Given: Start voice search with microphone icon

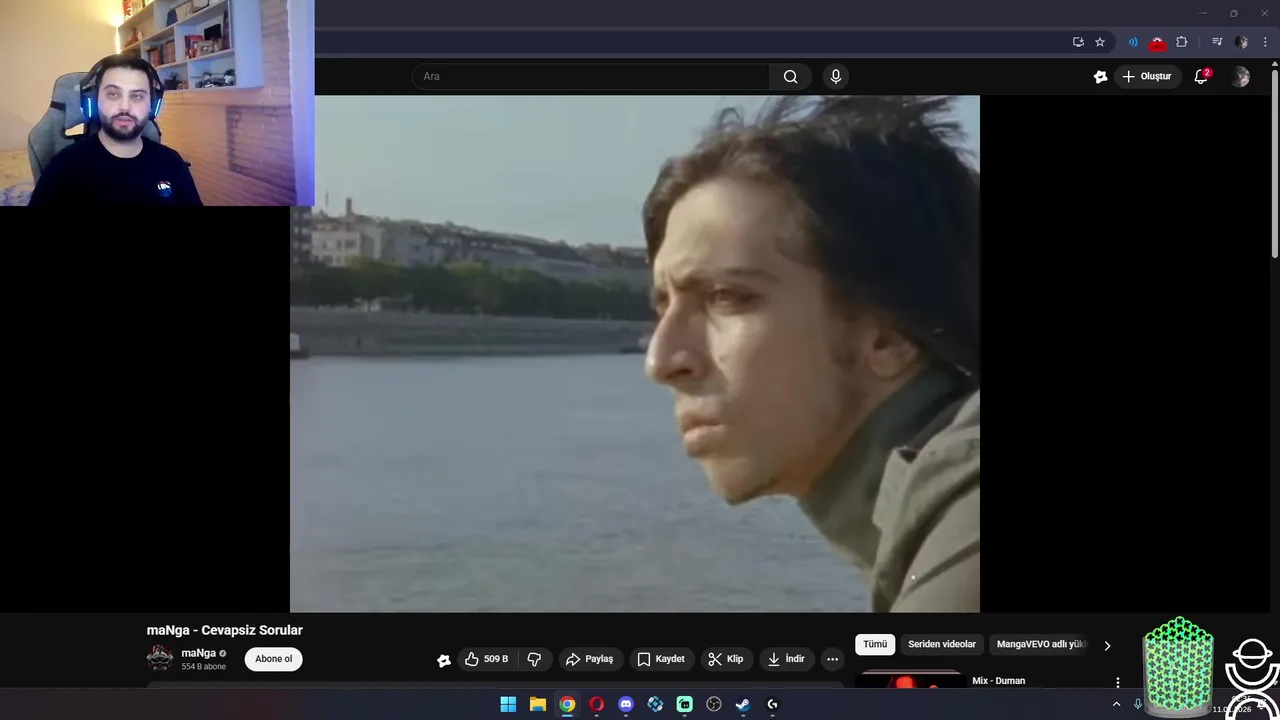Looking at the screenshot, I should coord(836,76).
